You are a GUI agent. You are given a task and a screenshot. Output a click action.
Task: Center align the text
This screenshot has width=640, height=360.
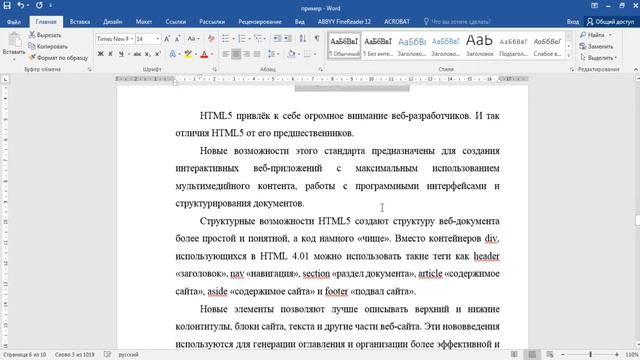(x=236, y=54)
